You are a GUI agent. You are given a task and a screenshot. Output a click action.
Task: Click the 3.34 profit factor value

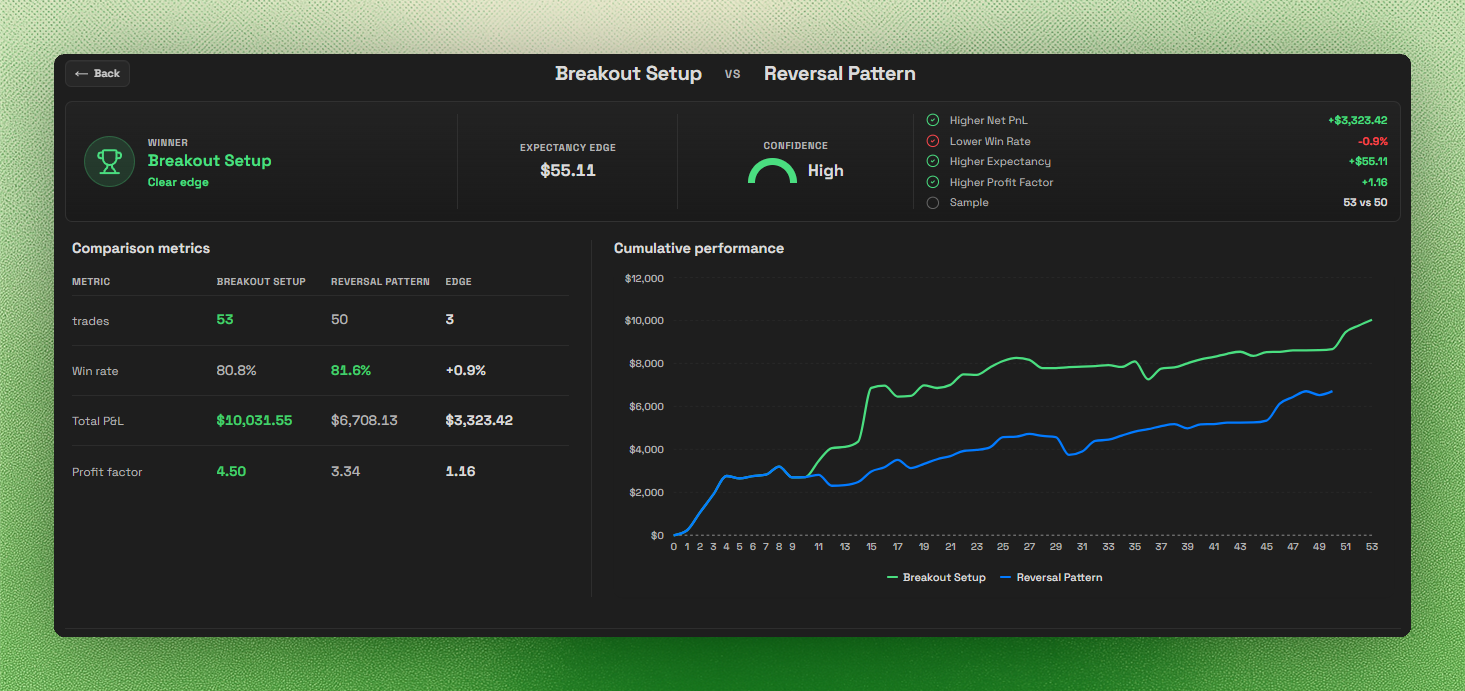coord(345,471)
